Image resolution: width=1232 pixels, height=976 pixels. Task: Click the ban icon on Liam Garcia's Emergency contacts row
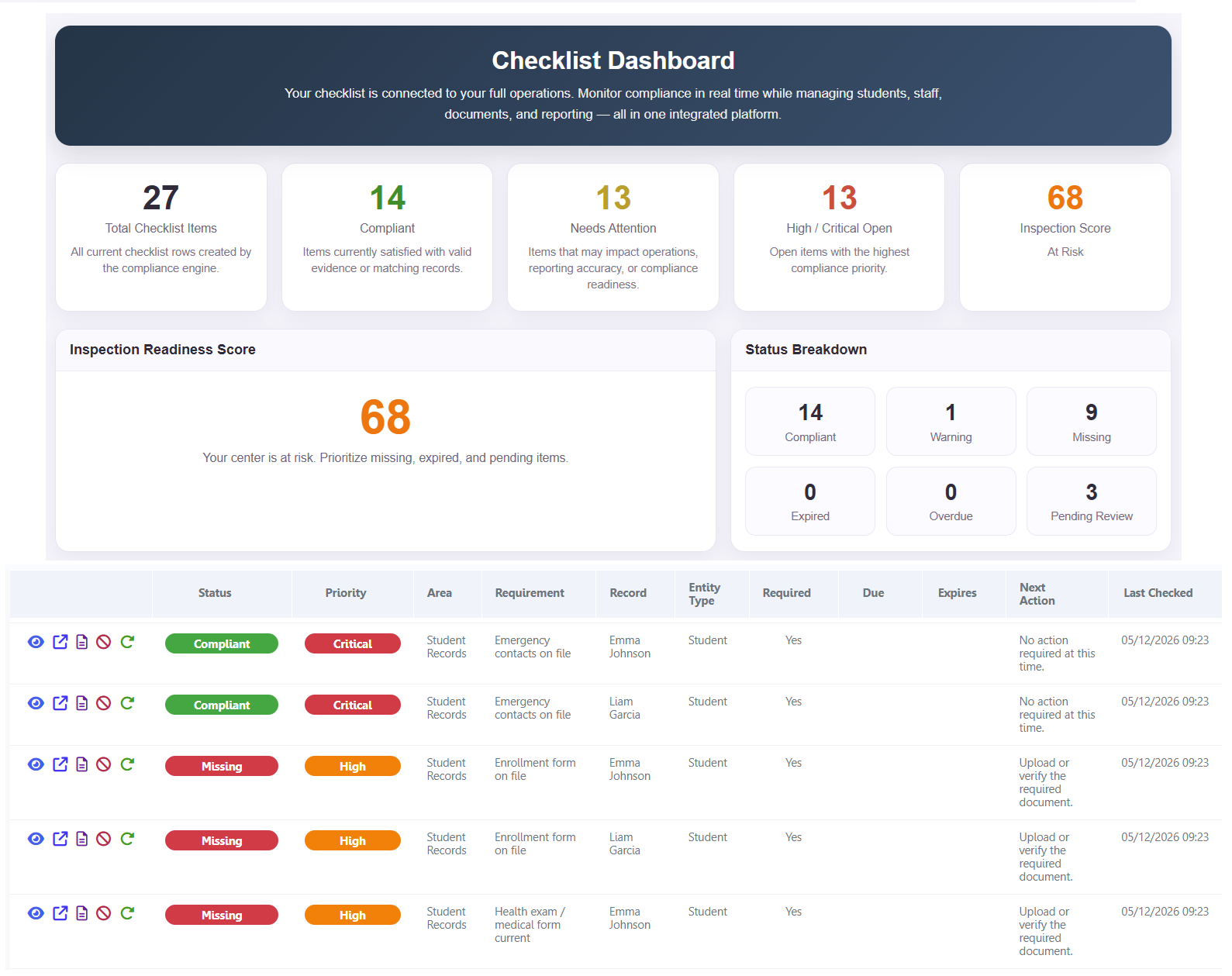pos(103,703)
